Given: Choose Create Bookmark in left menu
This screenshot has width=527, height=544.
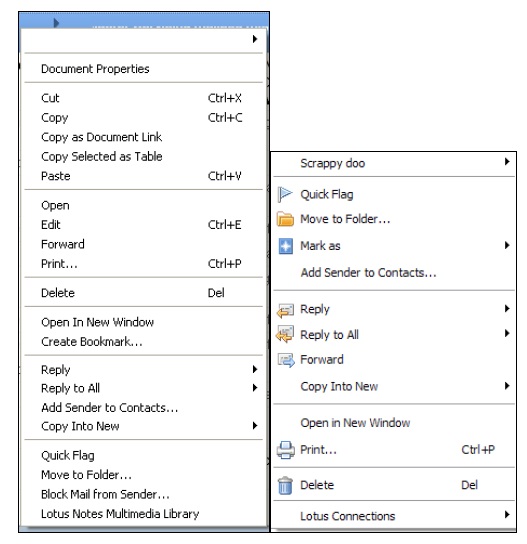Looking at the screenshot, I should [92, 342].
